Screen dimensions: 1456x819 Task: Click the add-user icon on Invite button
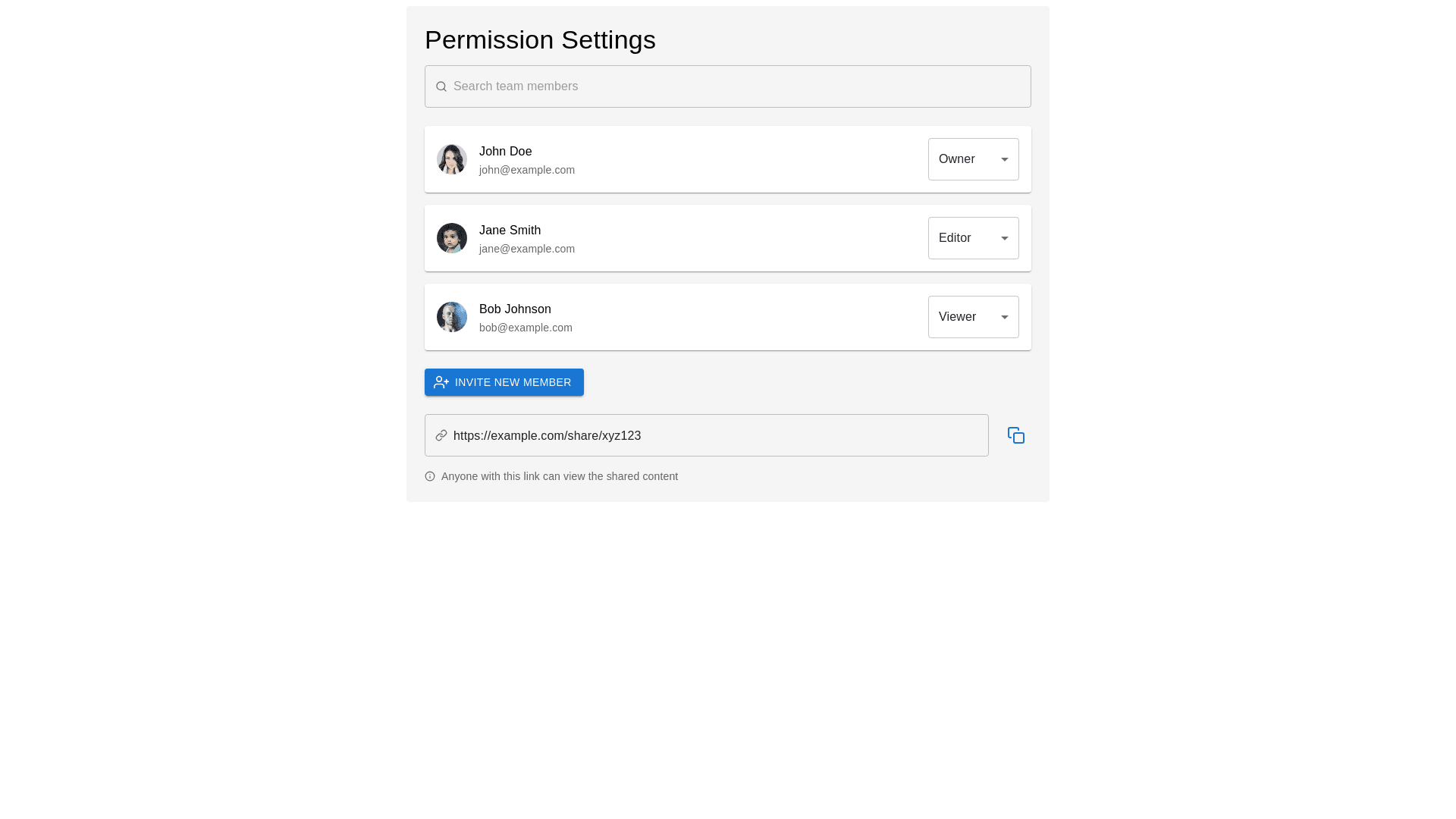441,382
